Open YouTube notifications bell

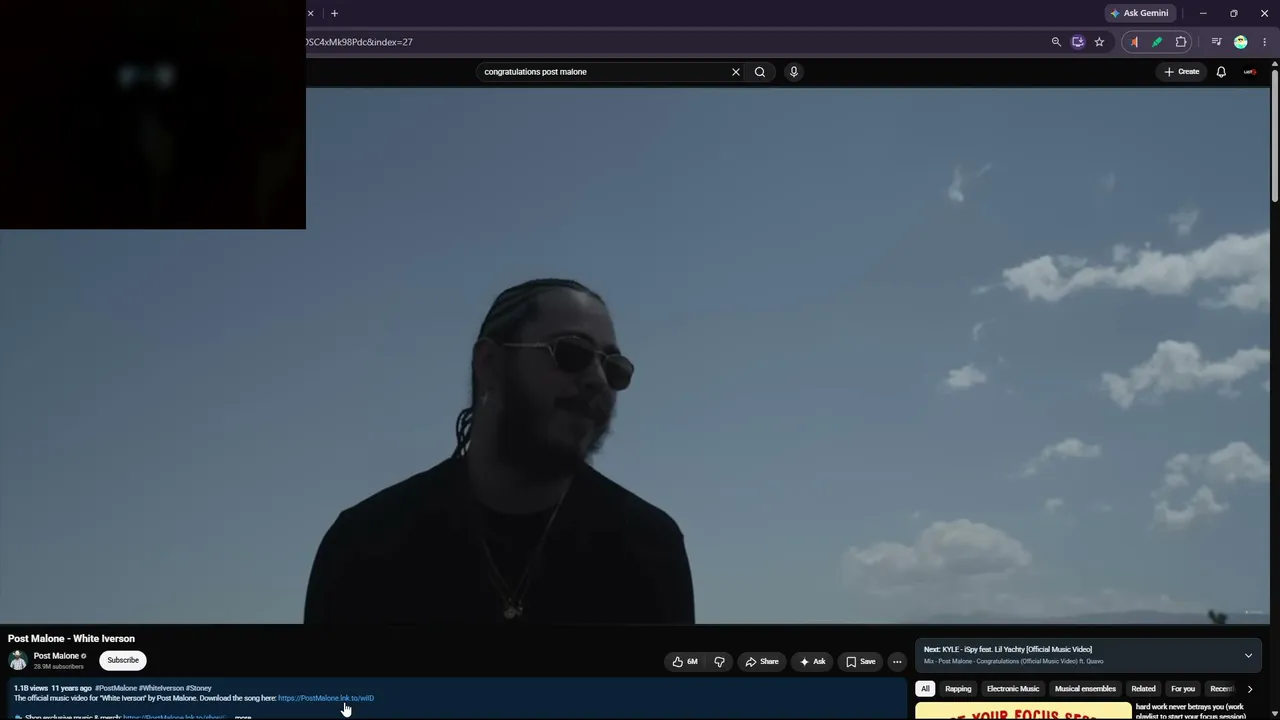pyautogui.click(x=1221, y=72)
